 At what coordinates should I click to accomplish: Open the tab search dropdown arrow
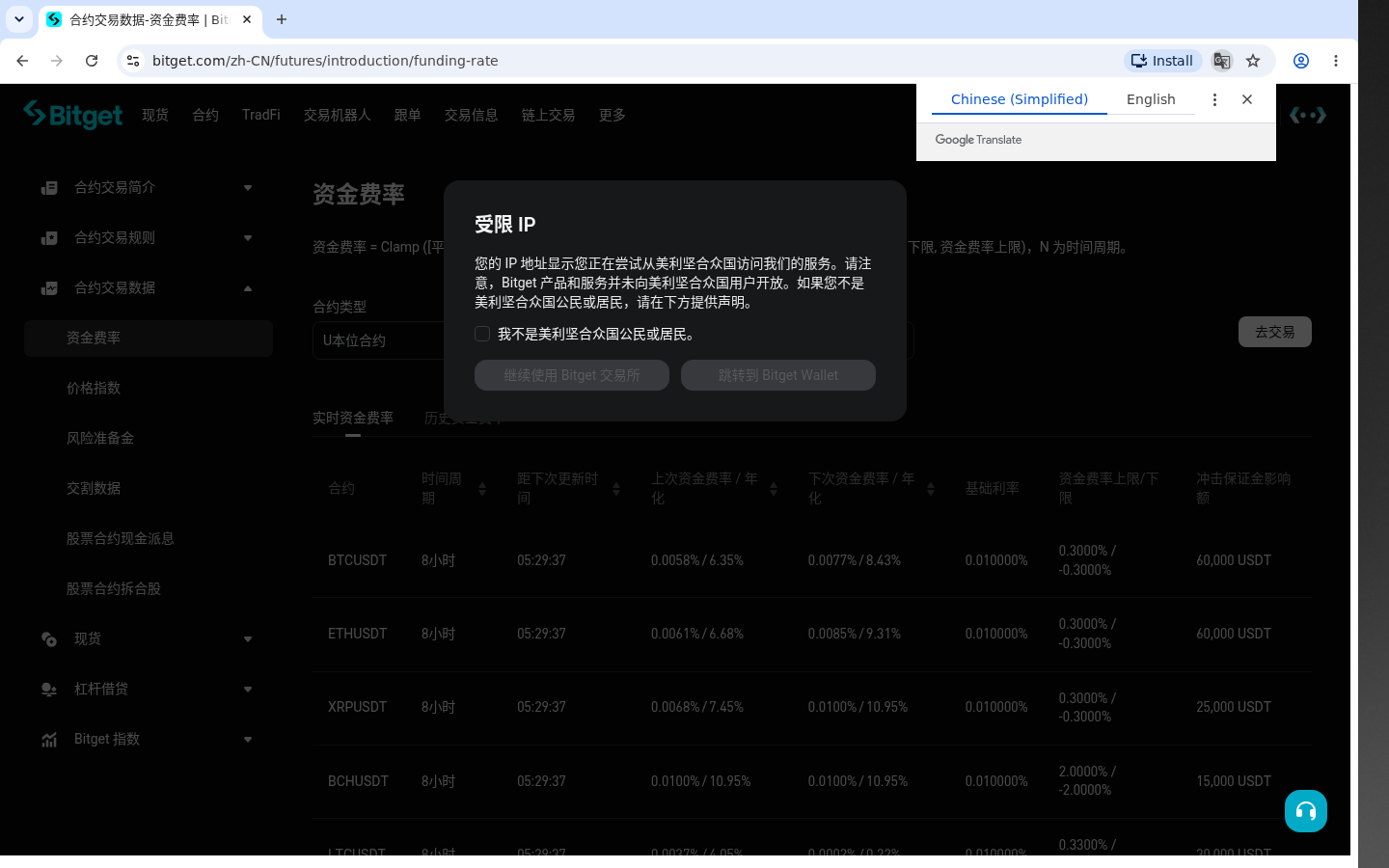coord(19,19)
